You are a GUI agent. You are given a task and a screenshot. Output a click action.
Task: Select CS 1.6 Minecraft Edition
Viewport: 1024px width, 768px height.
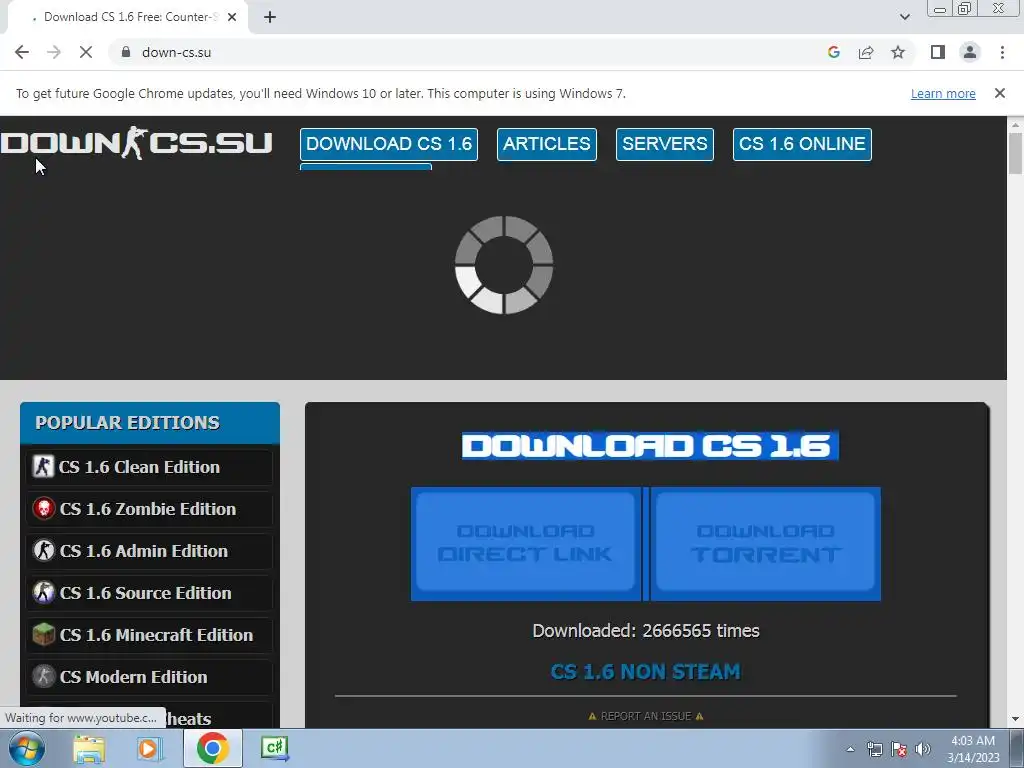tap(150, 635)
